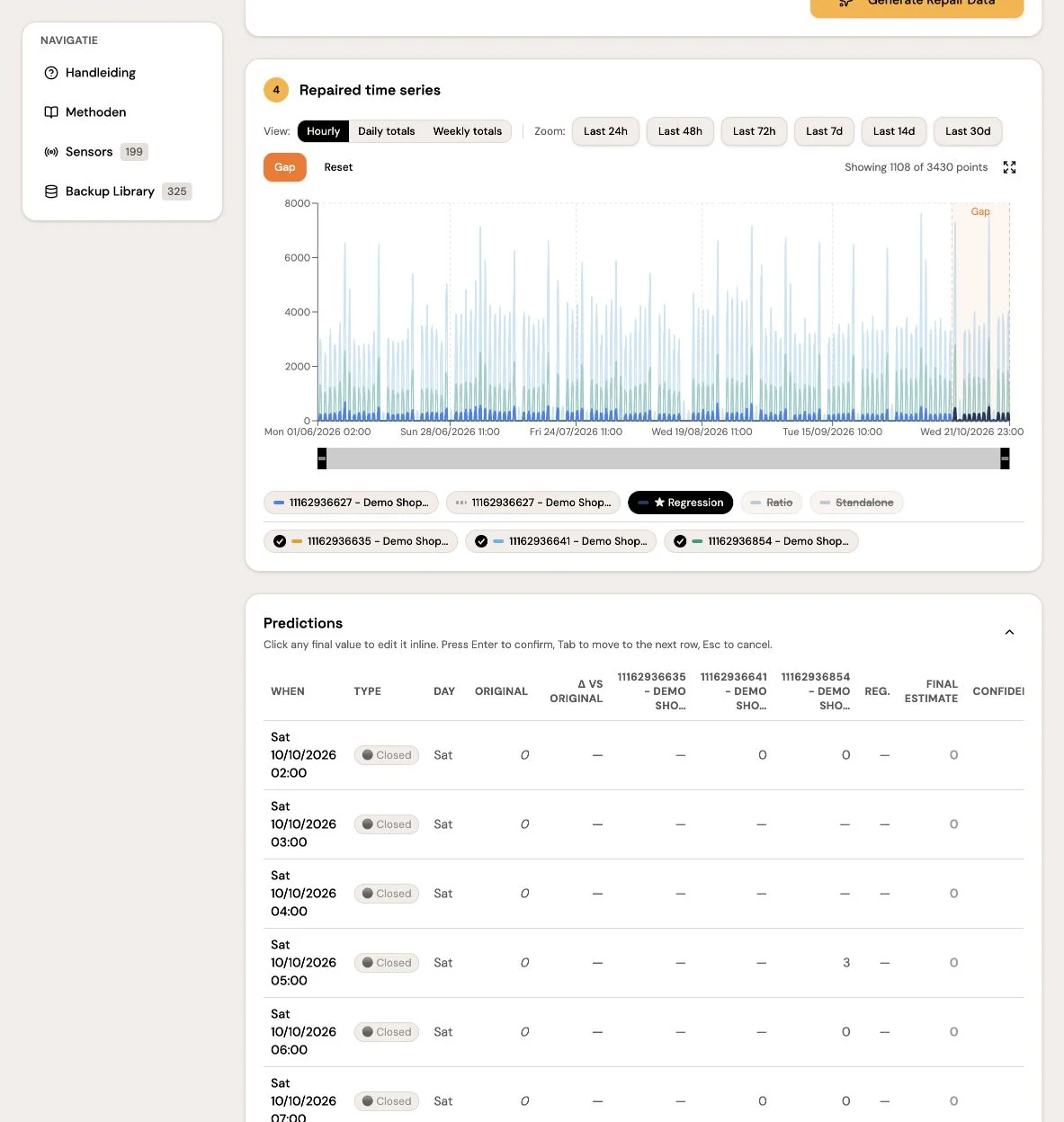The height and width of the screenshot is (1122, 1064).
Task: Click the Generate Repair Data button
Action: pos(916,4)
